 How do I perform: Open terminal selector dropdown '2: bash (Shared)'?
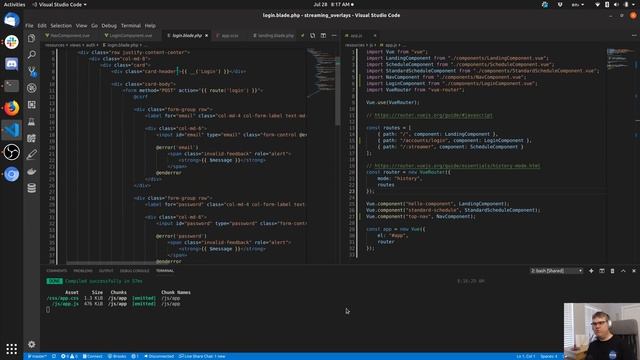[556, 271]
